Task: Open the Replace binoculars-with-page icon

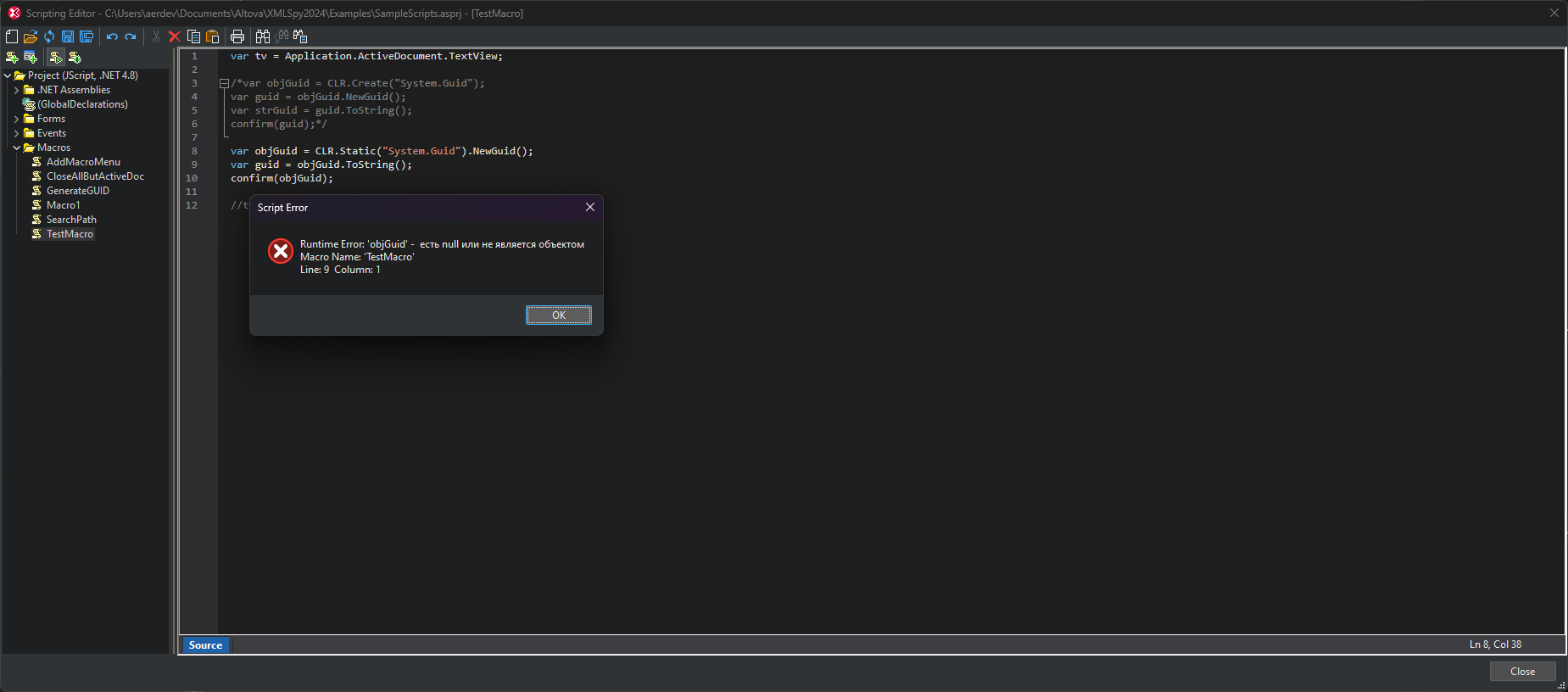Action: pos(300,36)
